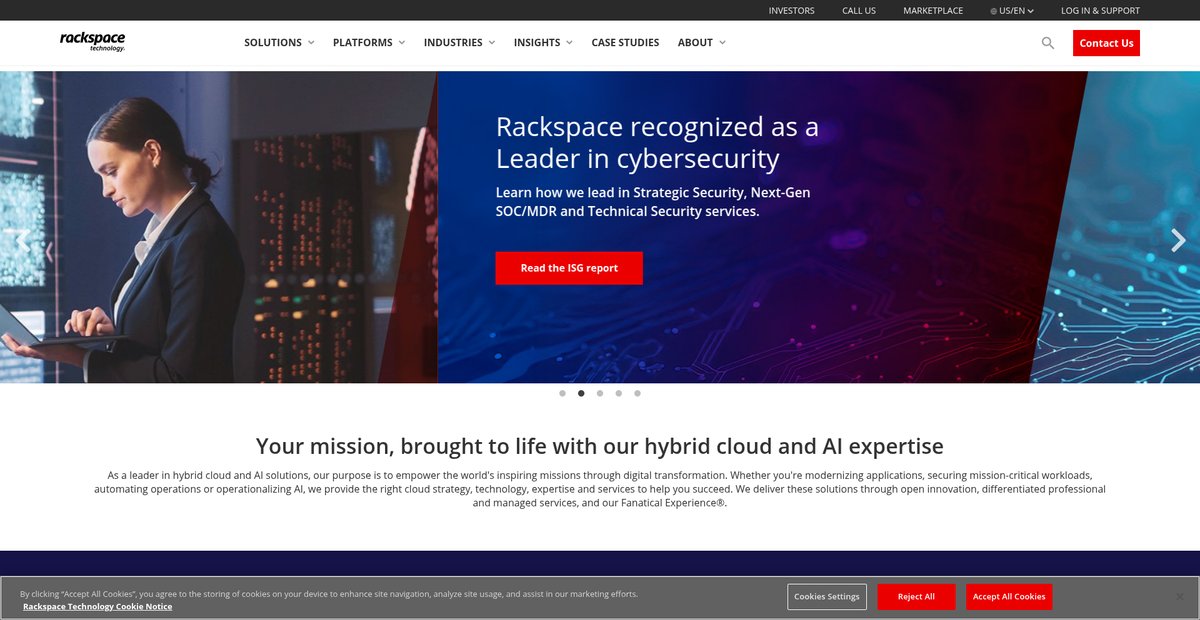
Task: Click the Contact Us button
Action: tap(1106, 43)
